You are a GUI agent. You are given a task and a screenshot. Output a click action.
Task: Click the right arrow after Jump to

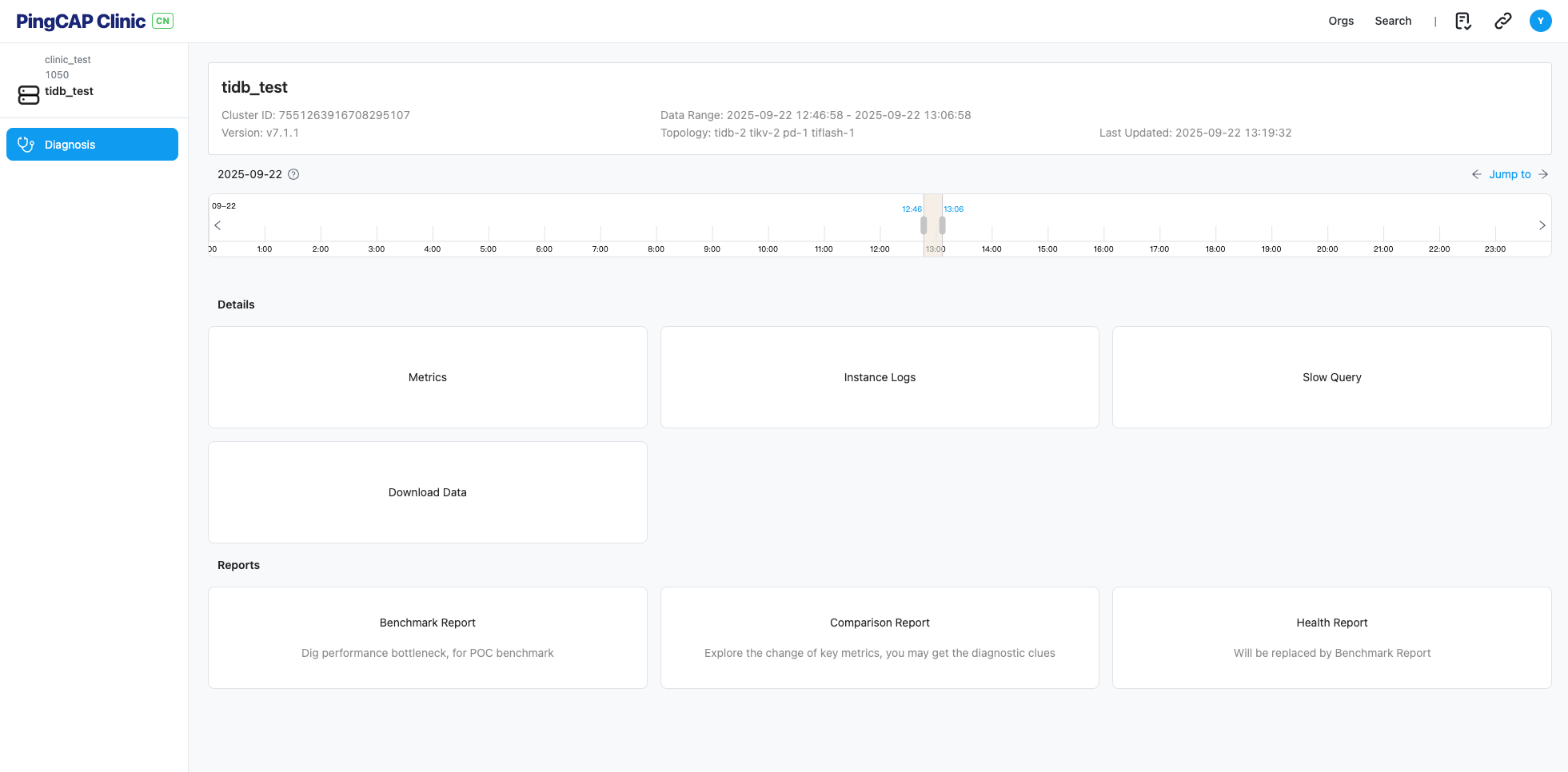1543,174
